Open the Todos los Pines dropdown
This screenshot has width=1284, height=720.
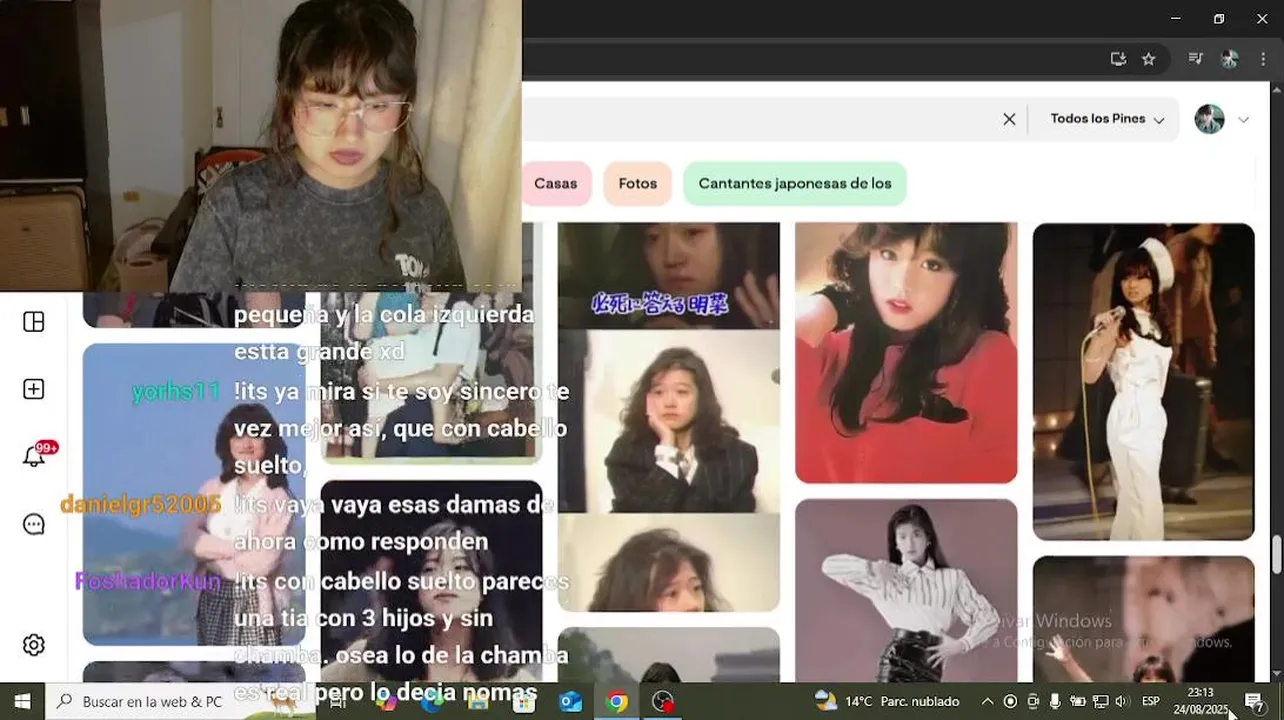point(1107,119)
